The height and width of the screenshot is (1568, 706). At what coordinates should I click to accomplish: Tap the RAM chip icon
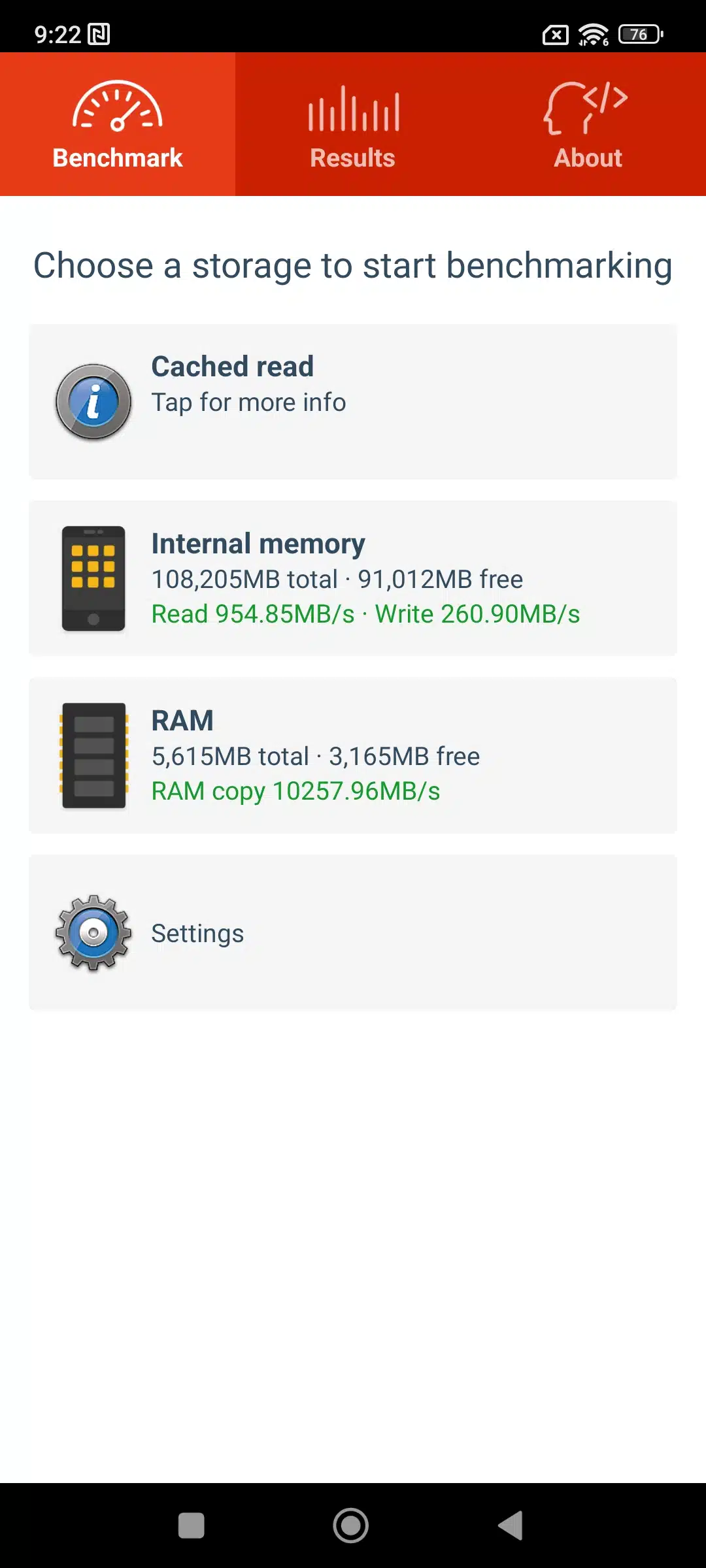click(93, 755)
